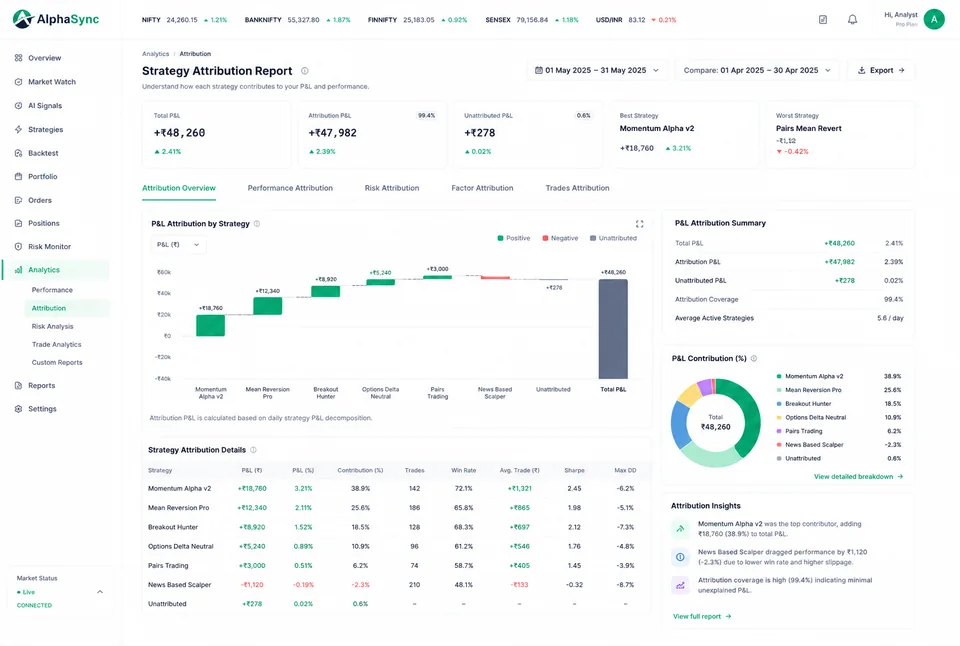Click the donut chart center total
Viewport: 960px width, 646px height.
coord(716,423)
